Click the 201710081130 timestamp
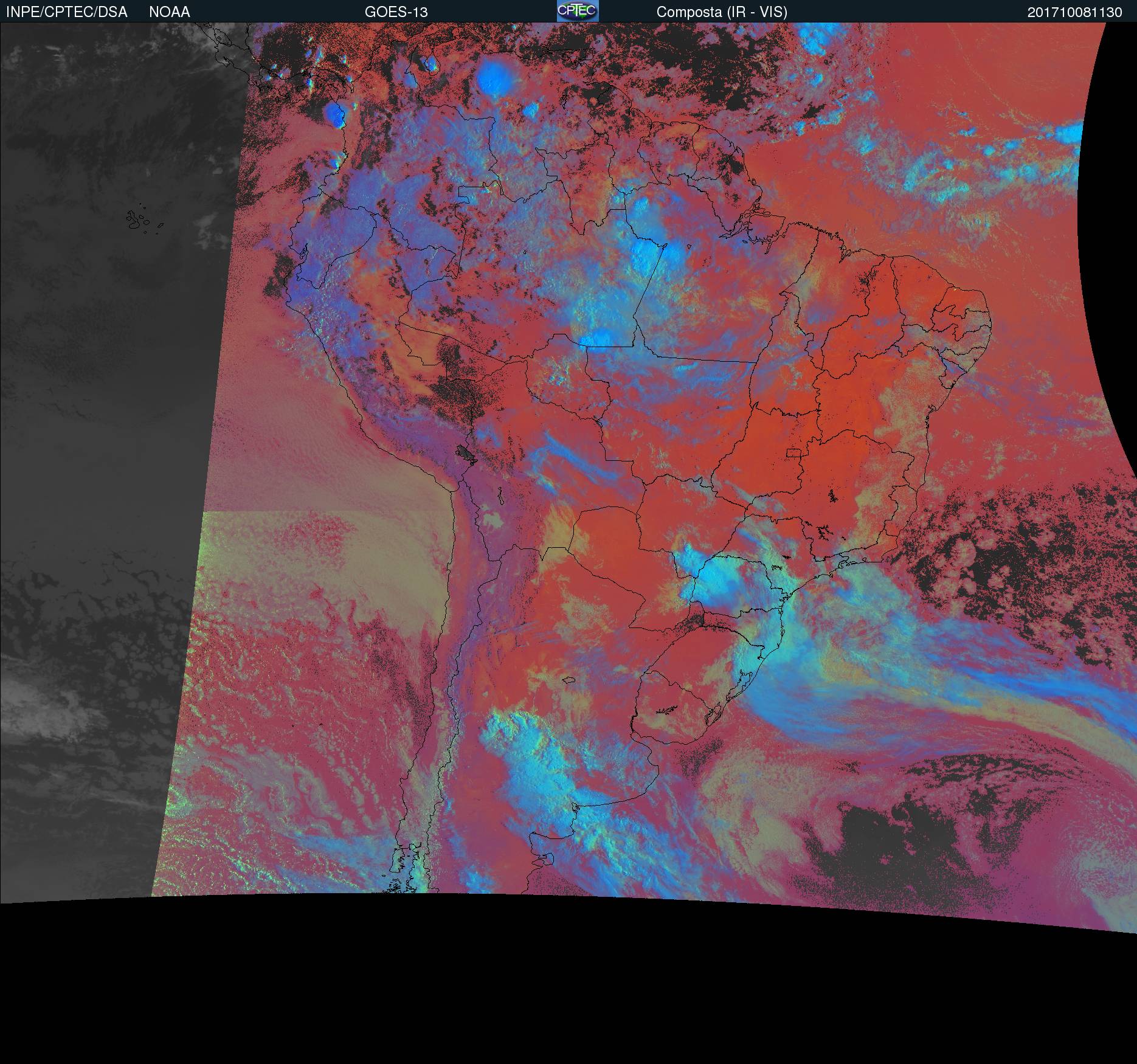The image size is (1137, 1064). click(1075, 12)
